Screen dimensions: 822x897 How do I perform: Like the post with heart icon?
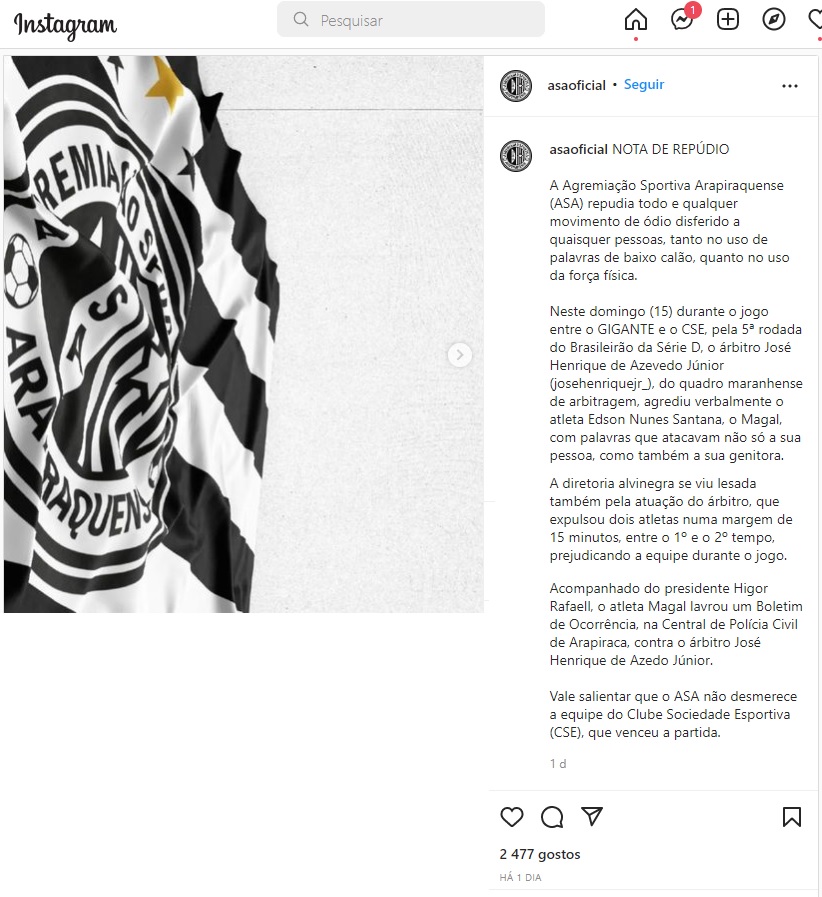512,817
